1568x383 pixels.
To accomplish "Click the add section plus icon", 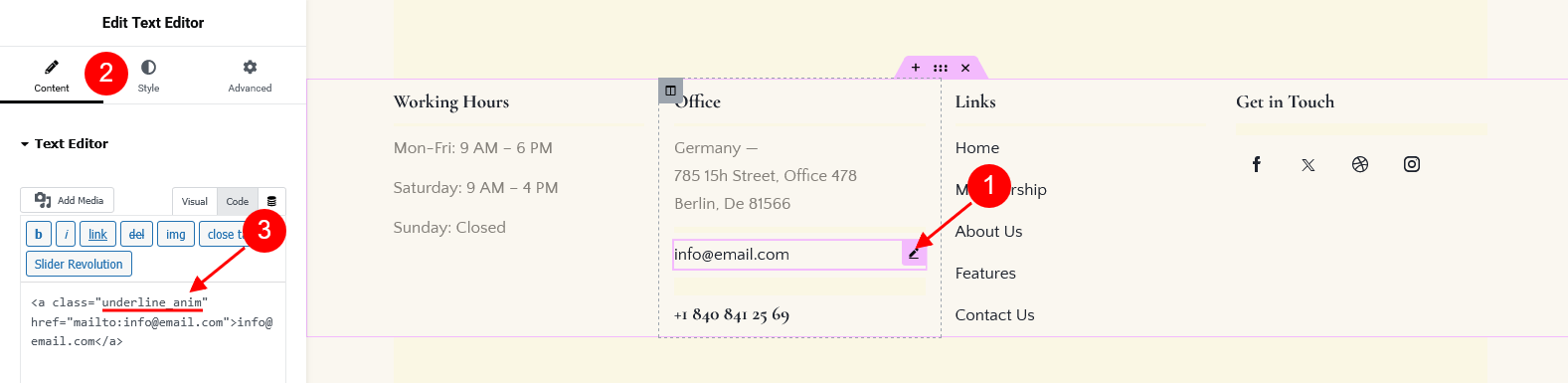I will point(916,68).
